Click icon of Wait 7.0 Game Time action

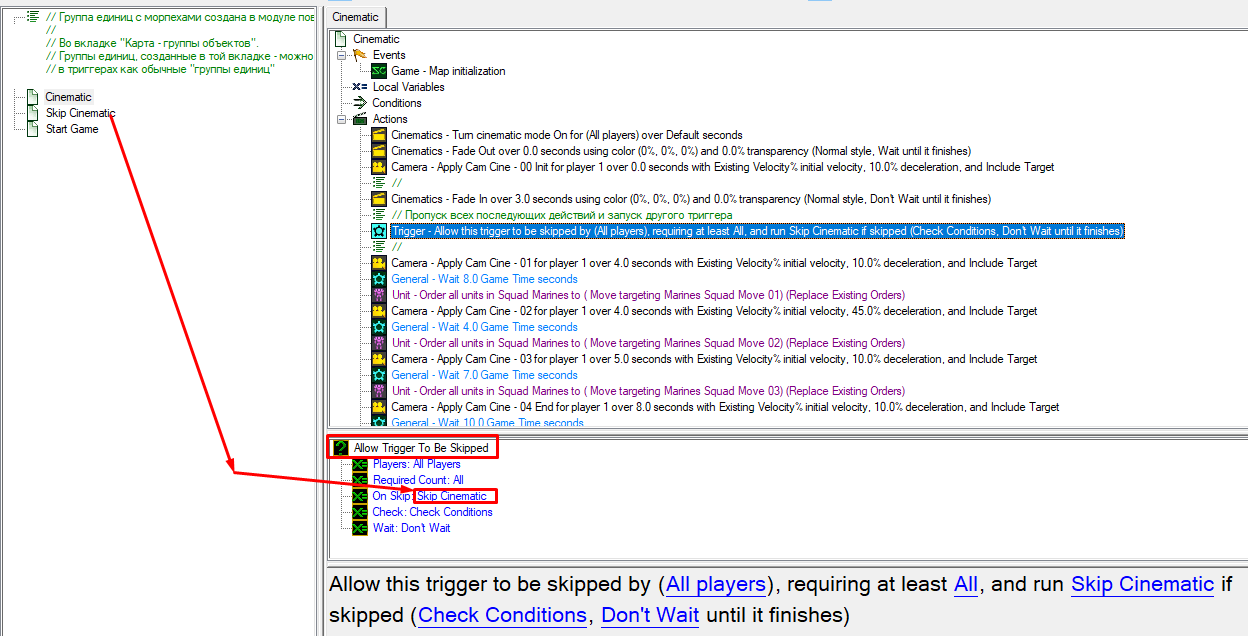(379, 375)
